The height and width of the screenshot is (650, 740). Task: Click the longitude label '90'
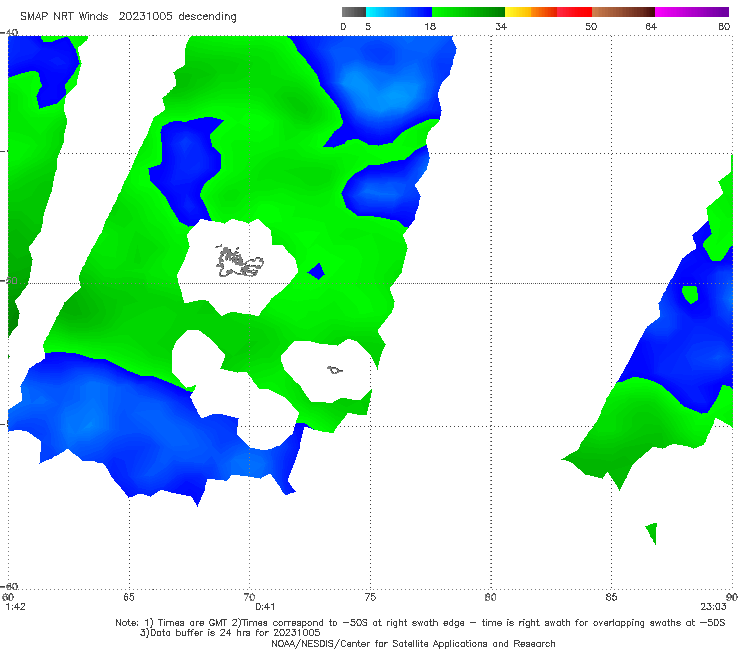[732, 597]
